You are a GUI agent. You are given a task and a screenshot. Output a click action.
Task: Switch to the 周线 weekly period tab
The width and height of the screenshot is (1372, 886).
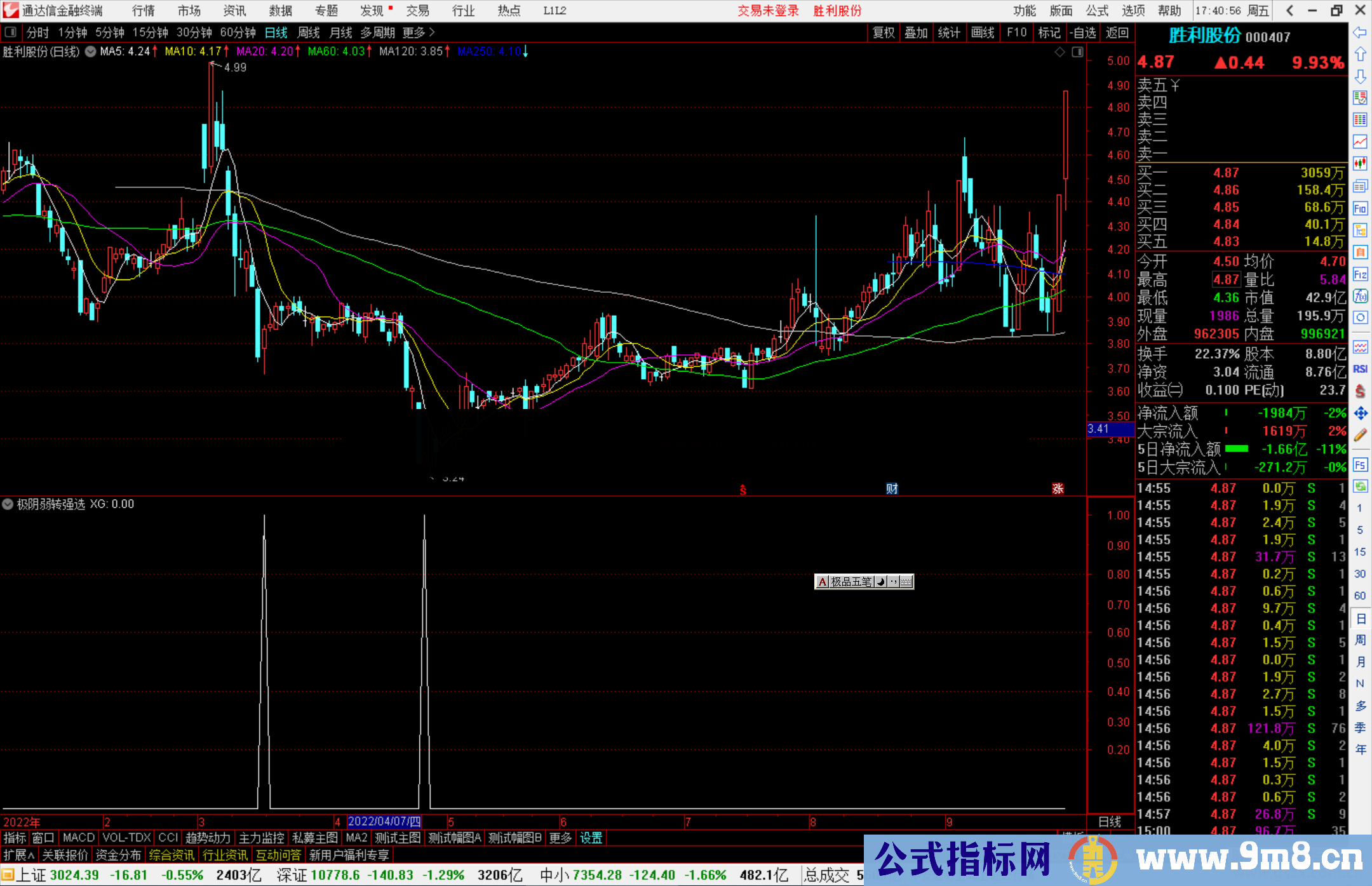click(309, 32)
